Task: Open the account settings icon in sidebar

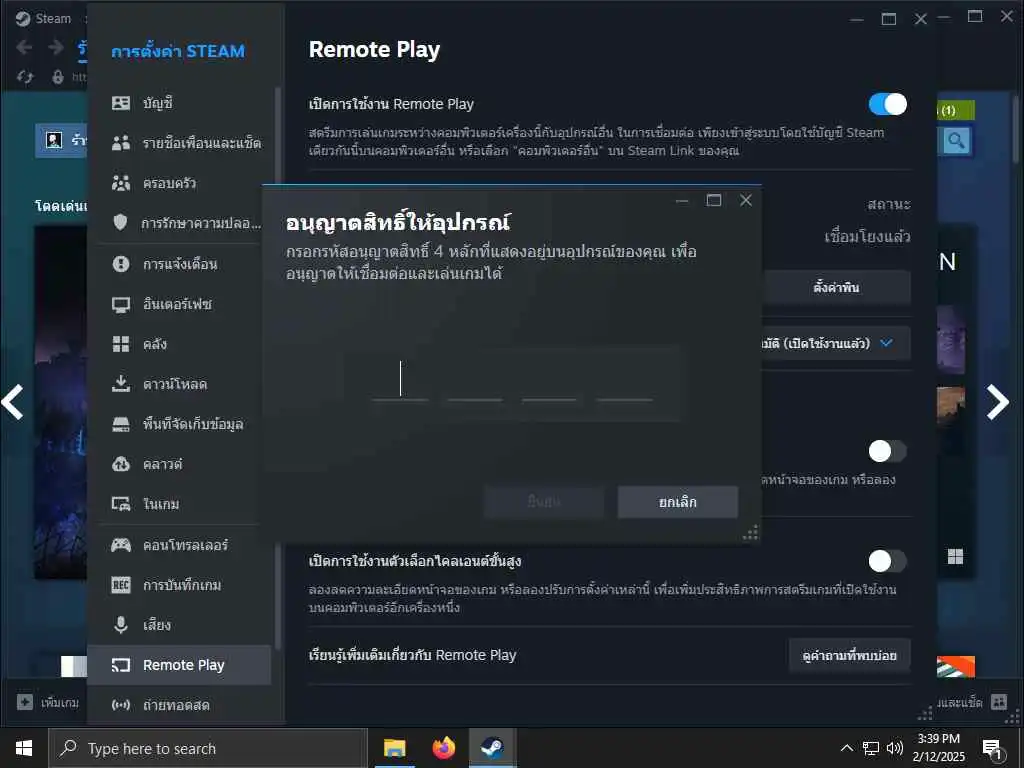Action: click(x=121, y=103)
